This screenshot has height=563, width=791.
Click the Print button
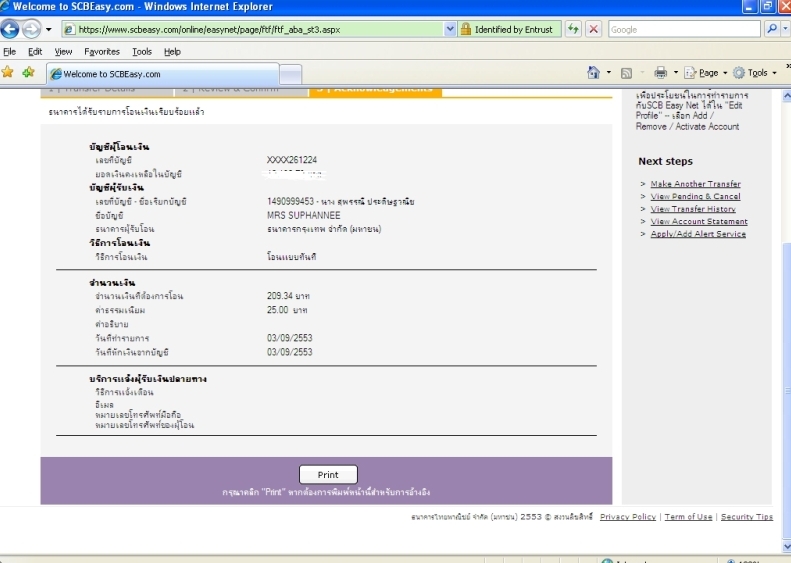pos(328,475)
